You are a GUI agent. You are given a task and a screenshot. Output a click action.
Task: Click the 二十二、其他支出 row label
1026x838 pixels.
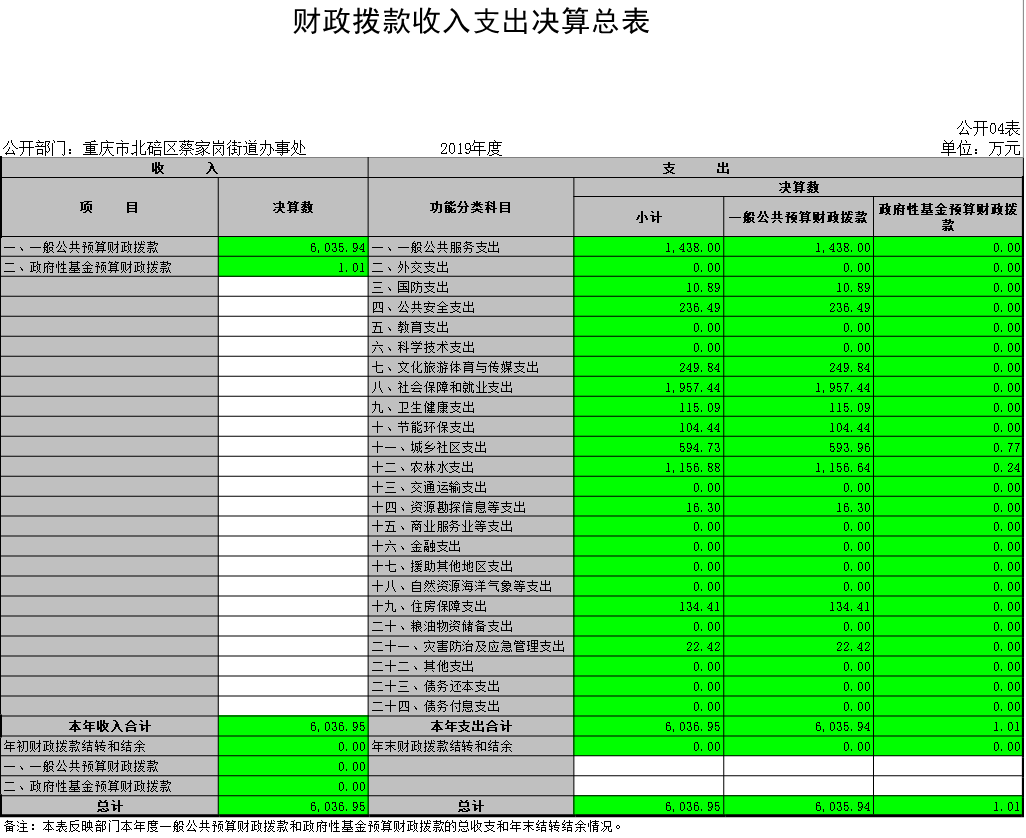pos(423,666)
